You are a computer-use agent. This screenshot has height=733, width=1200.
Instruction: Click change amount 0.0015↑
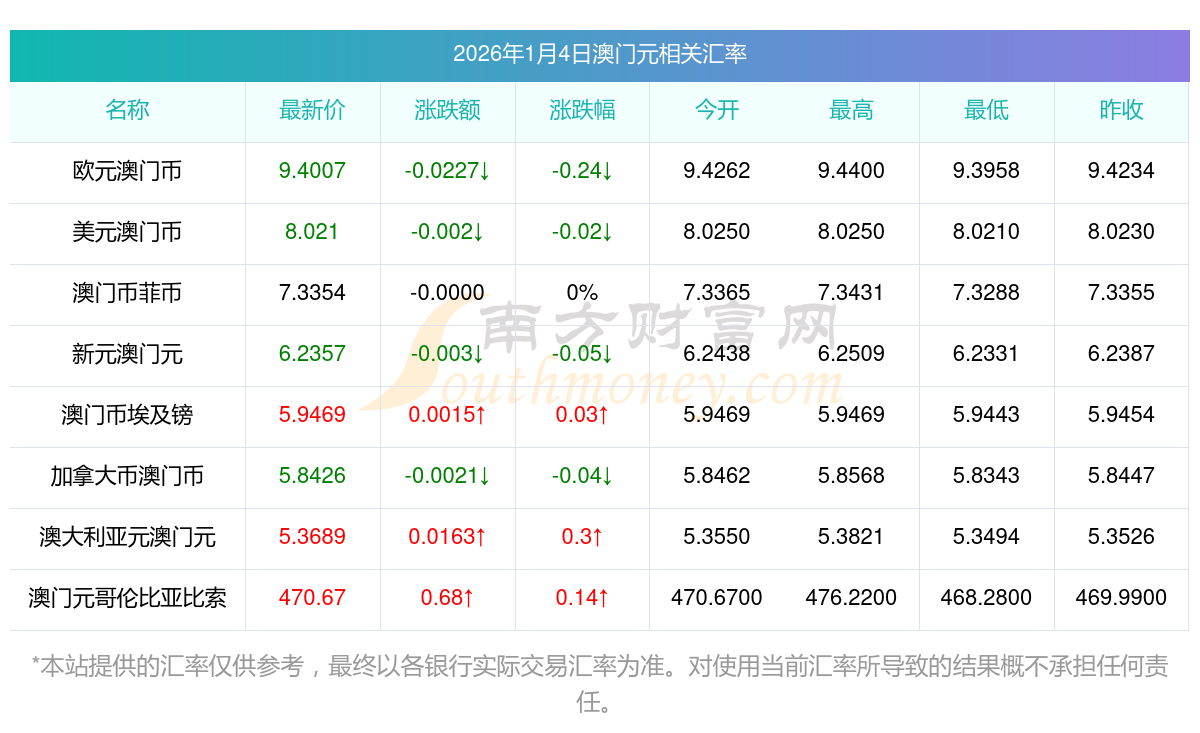447,415
